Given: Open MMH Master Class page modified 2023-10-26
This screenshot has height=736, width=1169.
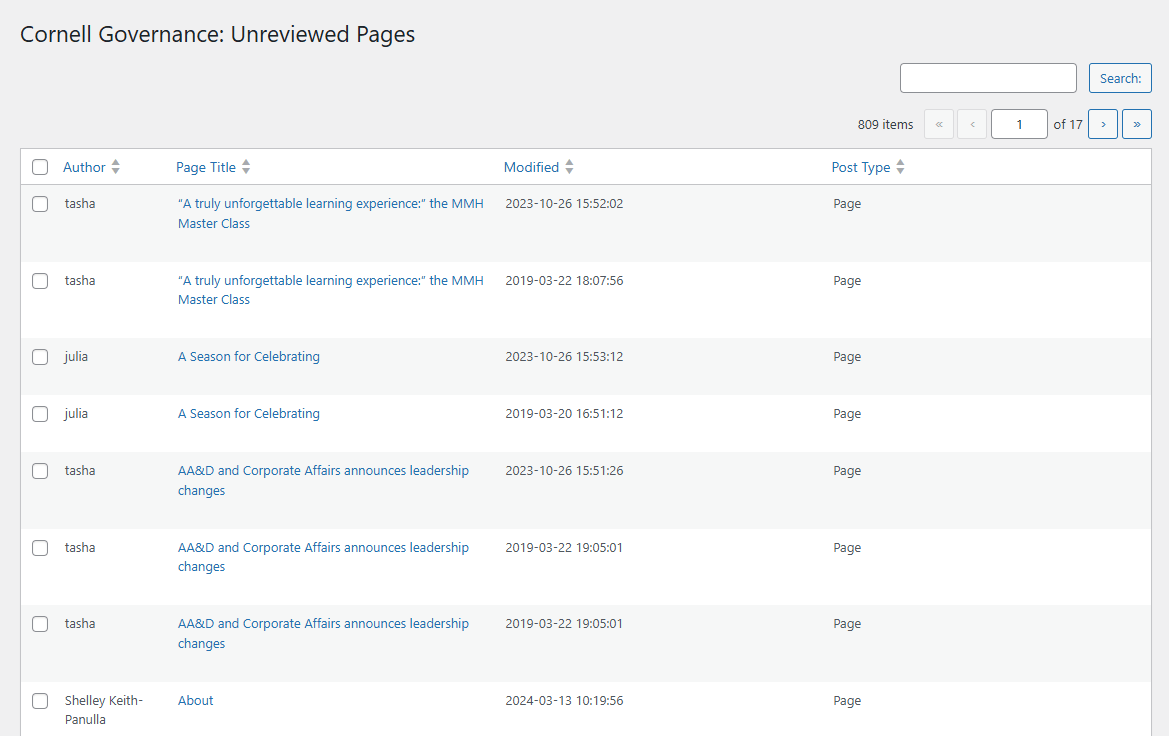Looking at the screenshot, I should (330, 213).
